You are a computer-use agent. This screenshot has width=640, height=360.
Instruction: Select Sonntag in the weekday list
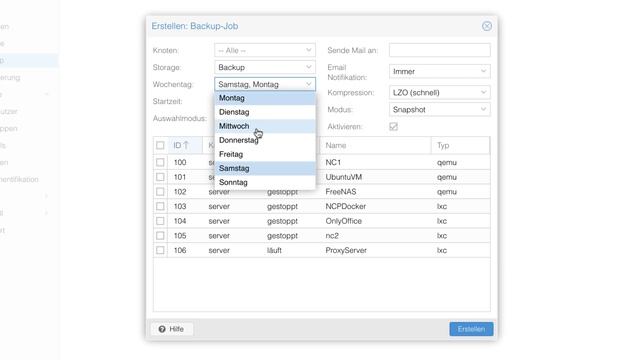[x=265, y=182]
